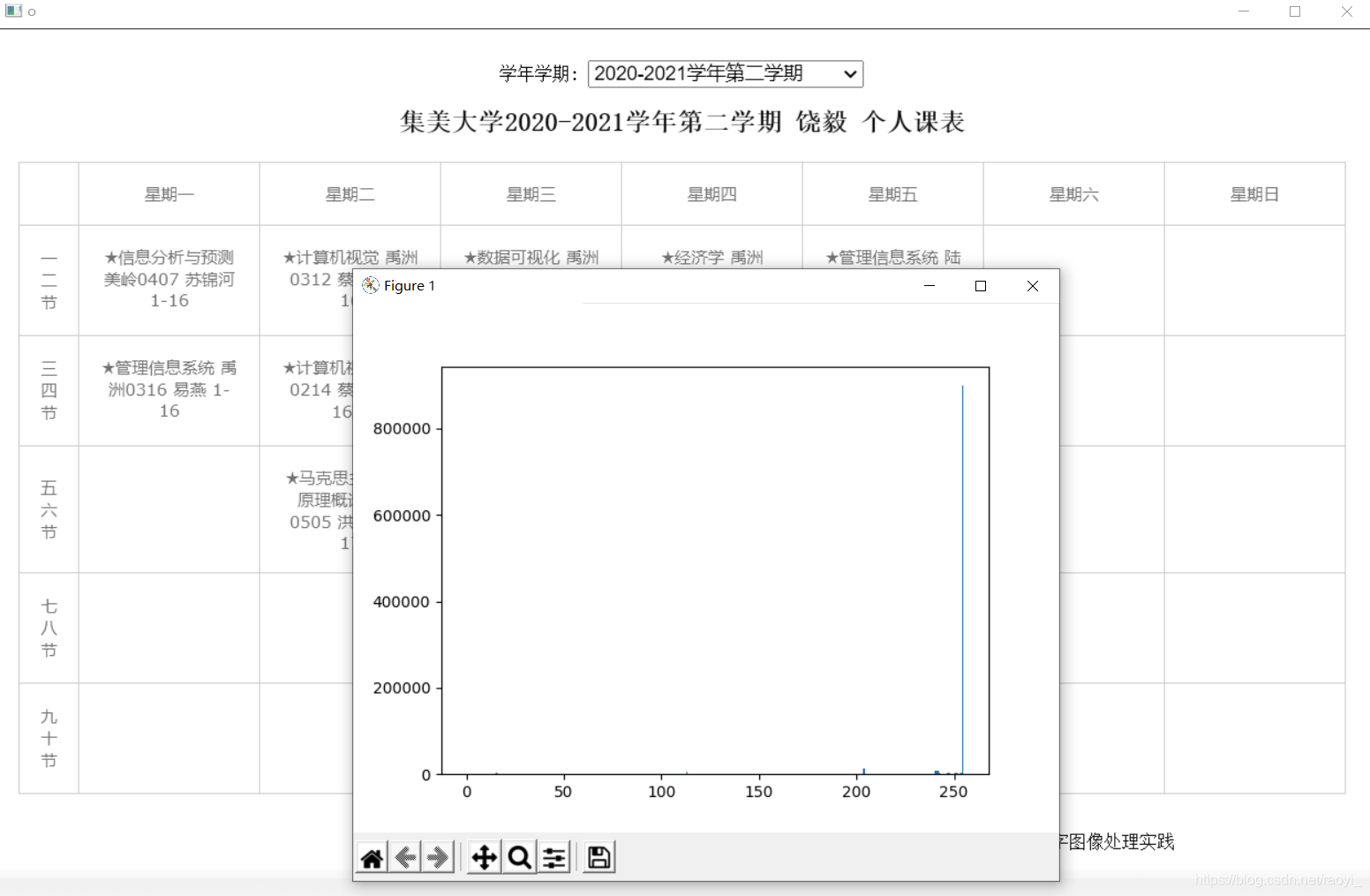Screen dimensions: 1370x896
Task: Close the main timetable window
Action: tap(1347, 11)
